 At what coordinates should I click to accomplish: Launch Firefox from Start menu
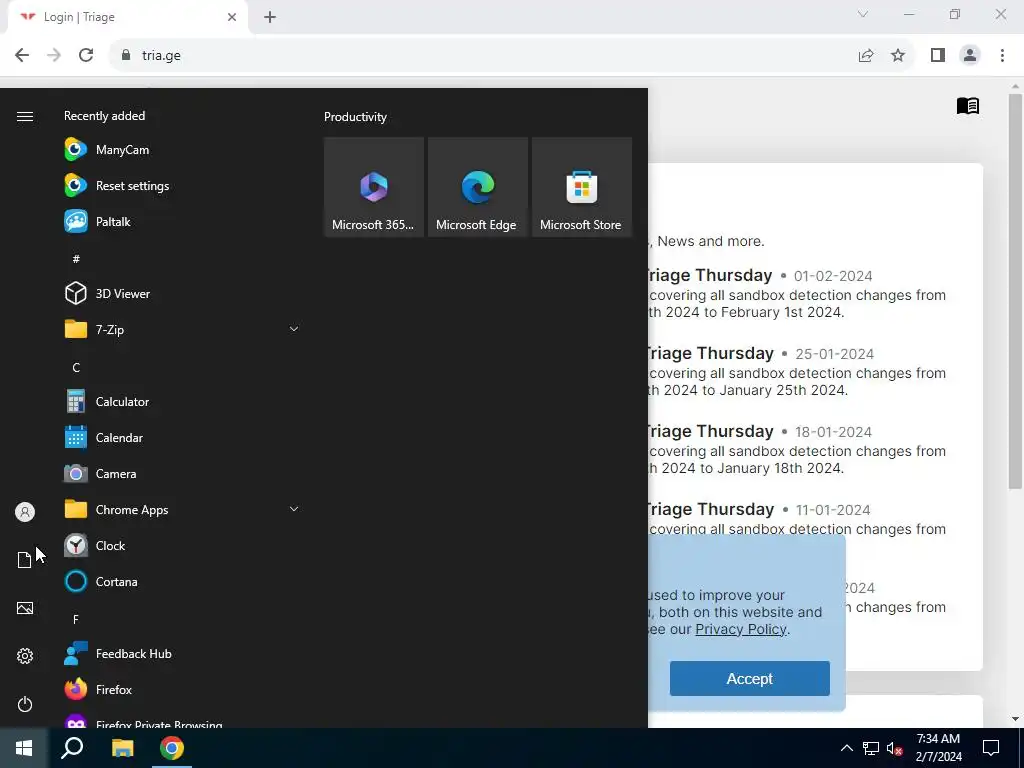(182, 690)
